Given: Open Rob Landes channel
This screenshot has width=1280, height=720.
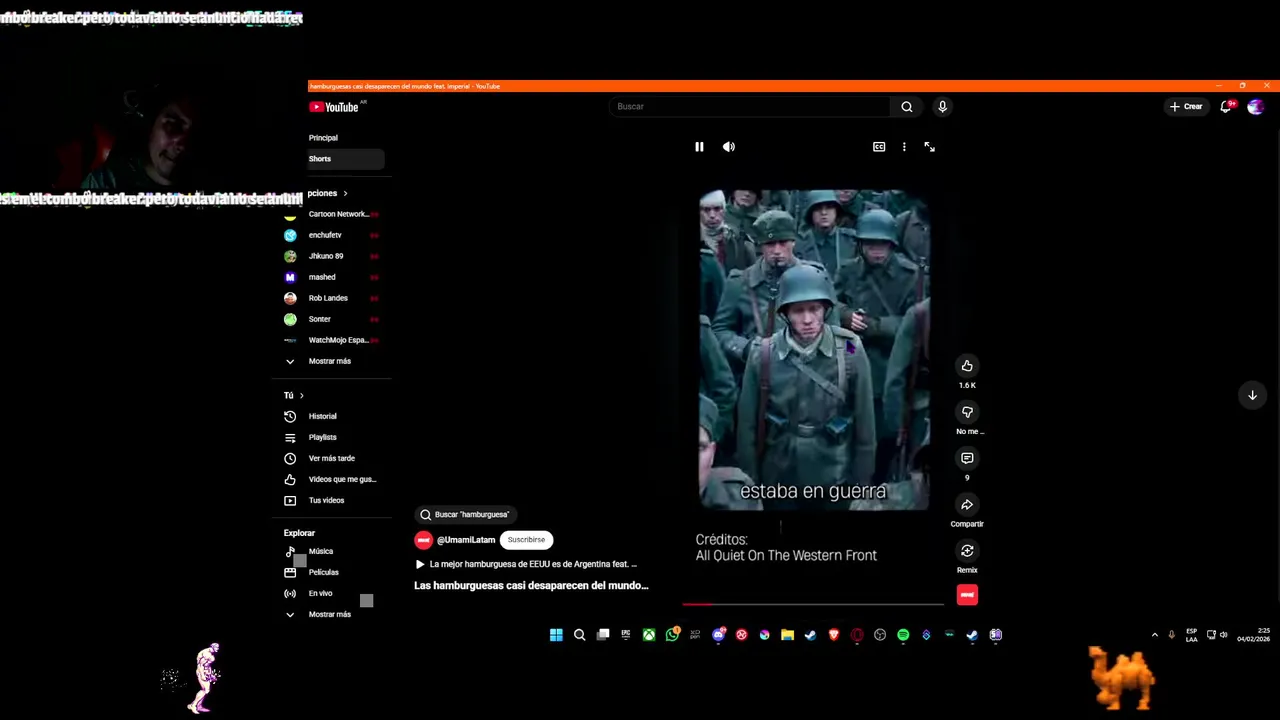Looking at the screenshot, I should point(328,298).
